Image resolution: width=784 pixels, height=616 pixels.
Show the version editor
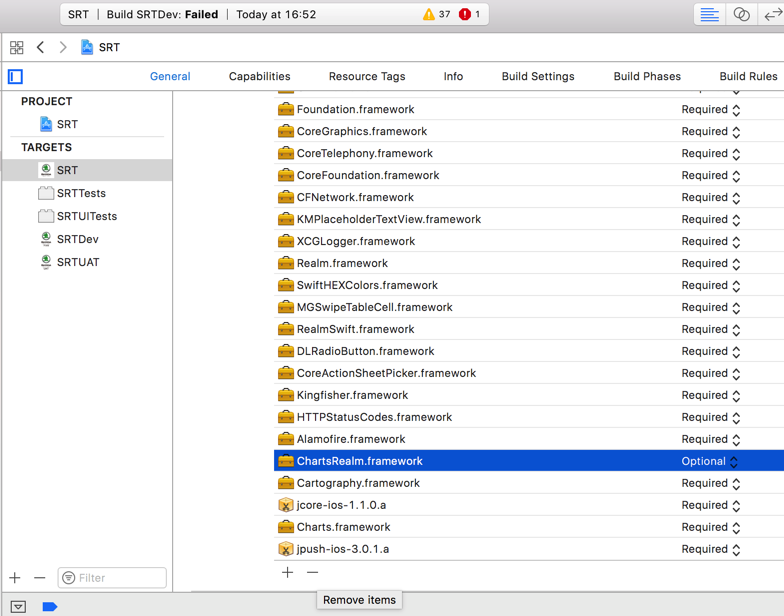(x=772, y=14)
